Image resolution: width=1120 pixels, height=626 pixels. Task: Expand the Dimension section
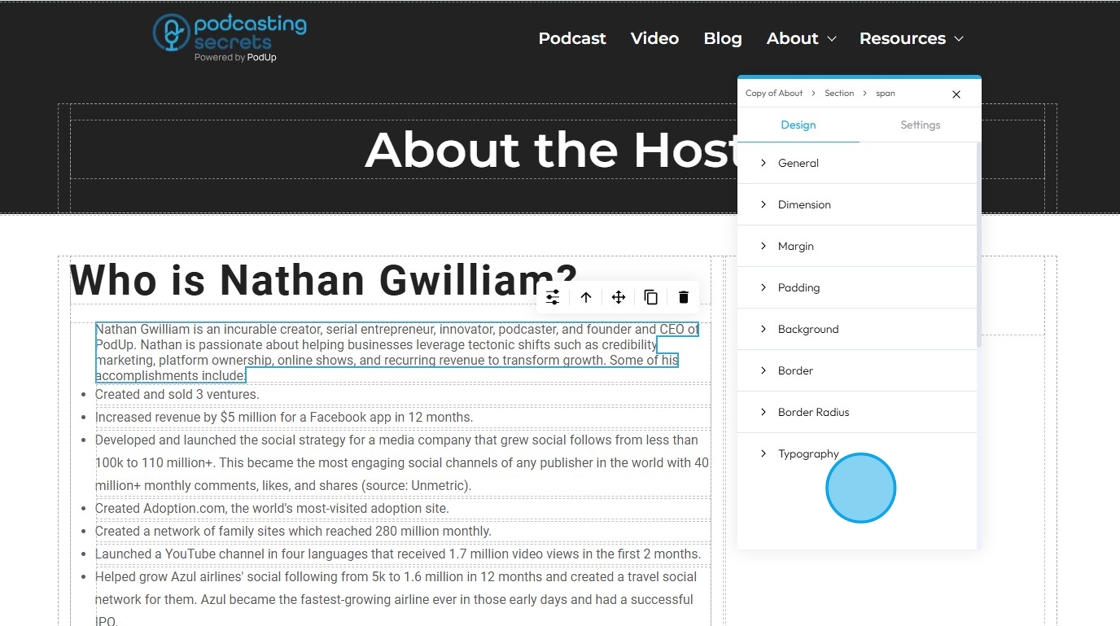(x=857, y=204)
